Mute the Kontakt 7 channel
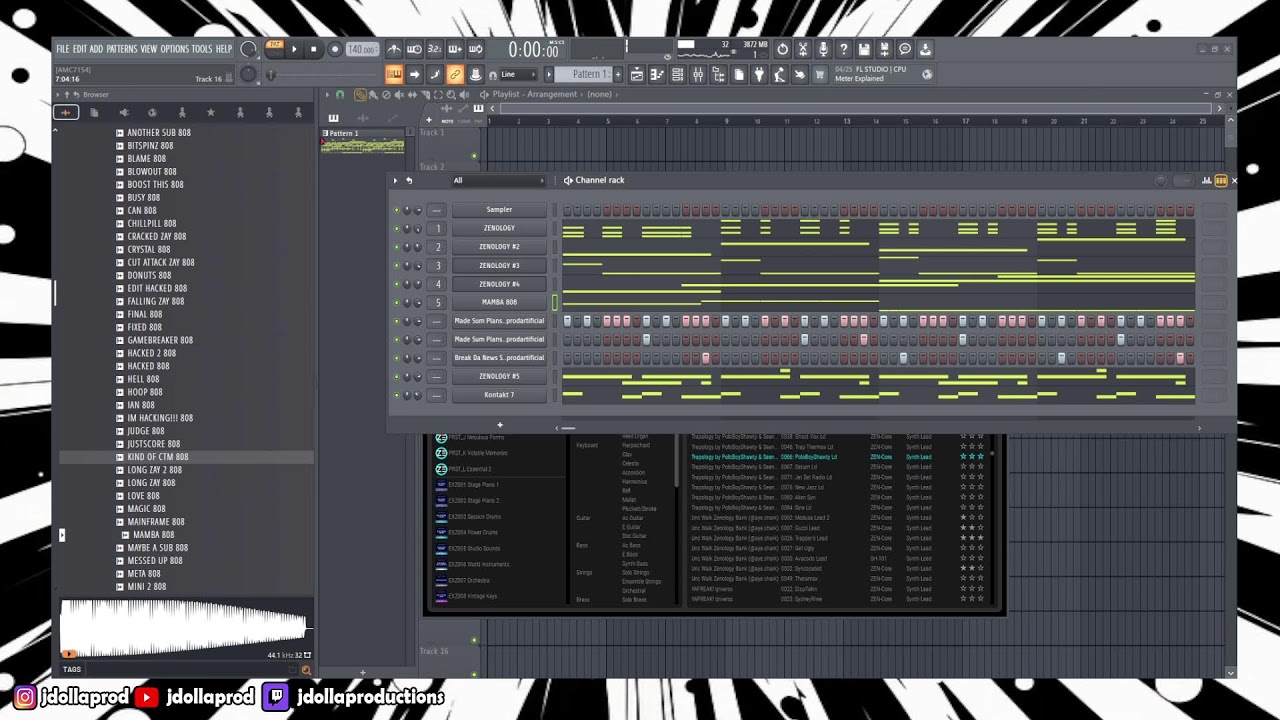Image resolution: width=1280 pixels, height=720 pixels. tap(396, 395)
